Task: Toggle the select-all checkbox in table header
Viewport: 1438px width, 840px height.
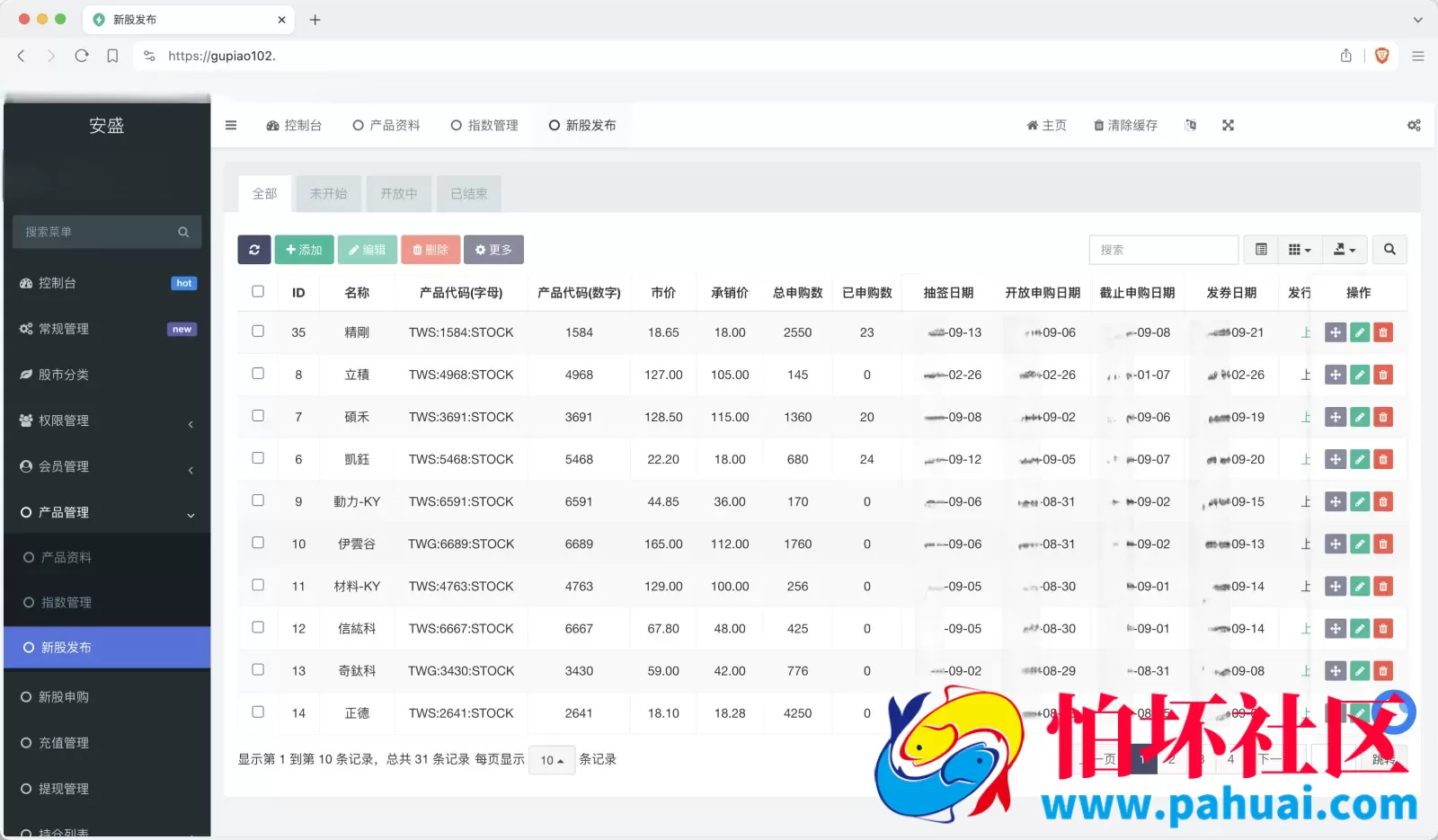Action: click(x=258, y=291)
